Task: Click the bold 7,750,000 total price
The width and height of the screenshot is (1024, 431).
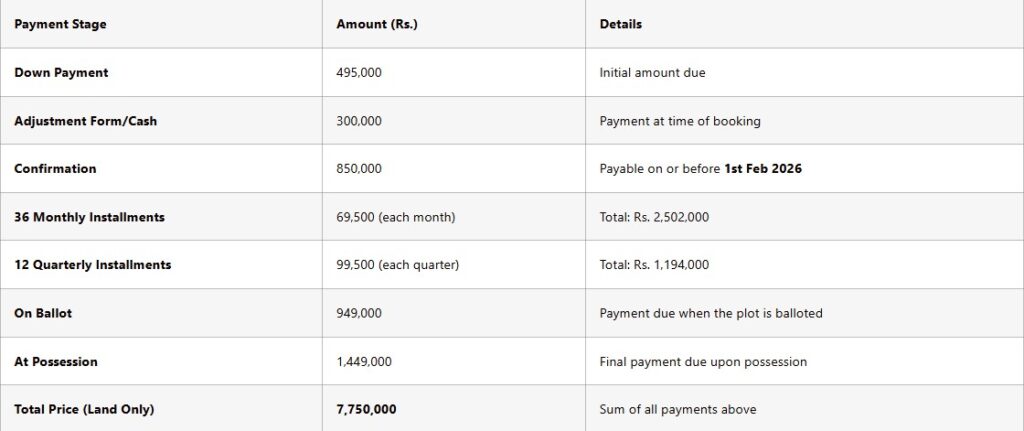Action: point(366,409)
